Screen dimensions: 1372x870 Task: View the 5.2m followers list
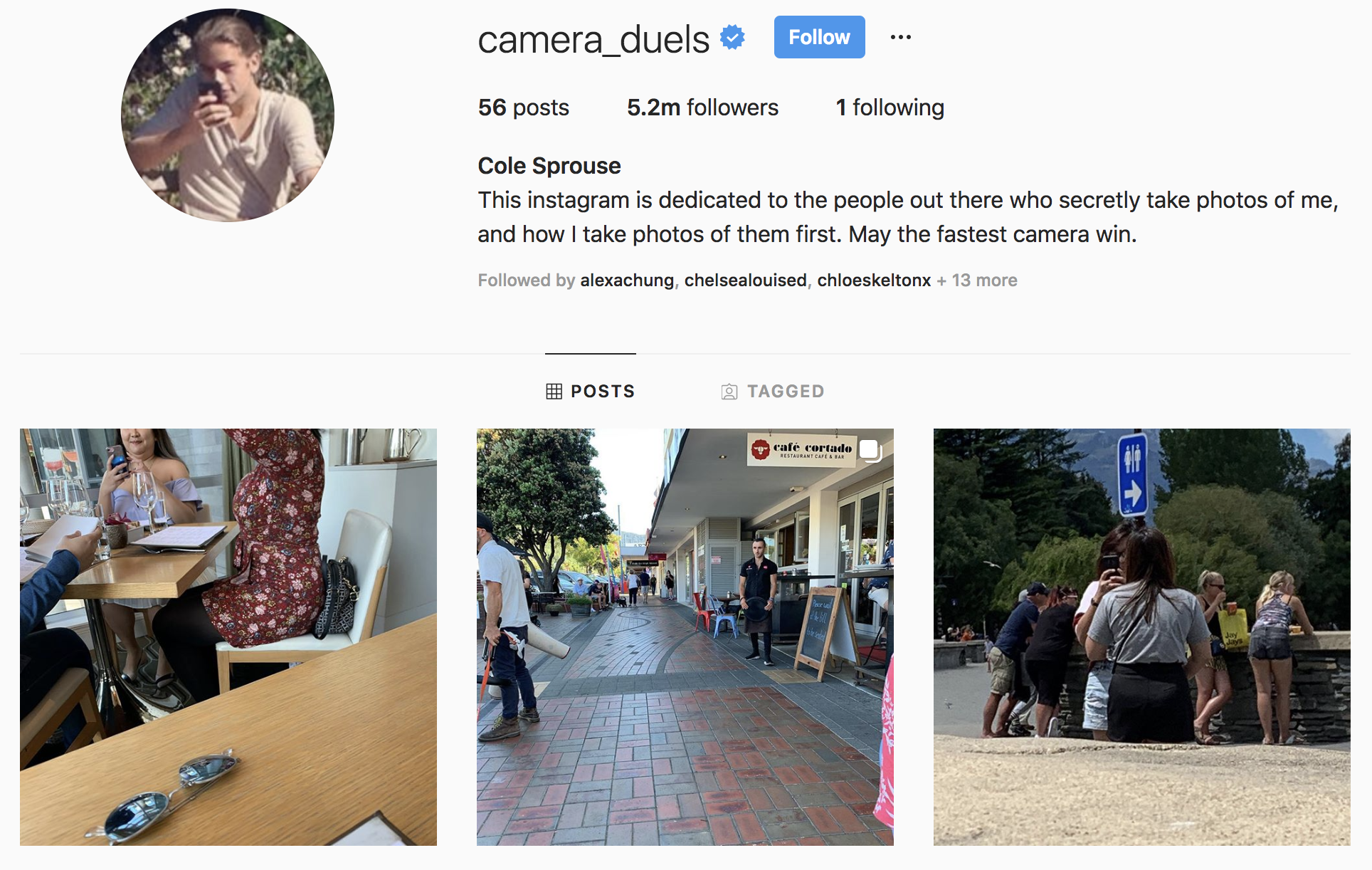[702, 108]
